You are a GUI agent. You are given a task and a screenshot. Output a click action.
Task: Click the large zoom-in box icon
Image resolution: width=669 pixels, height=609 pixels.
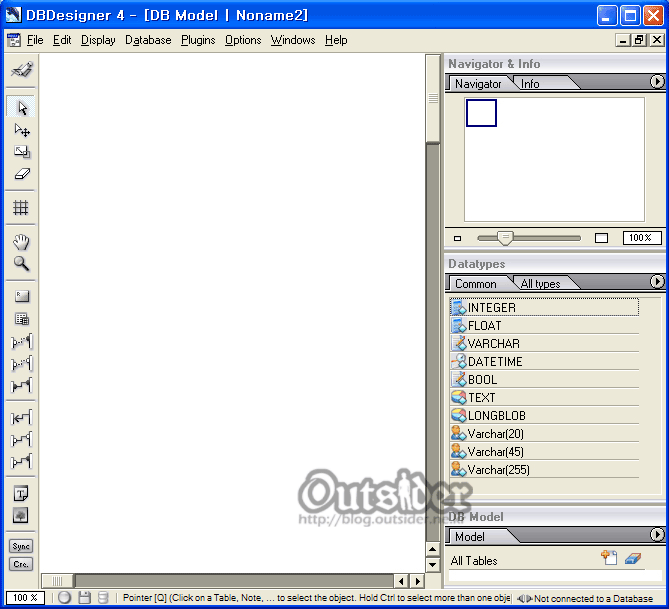pyautogui.click(x=601, y=238)
